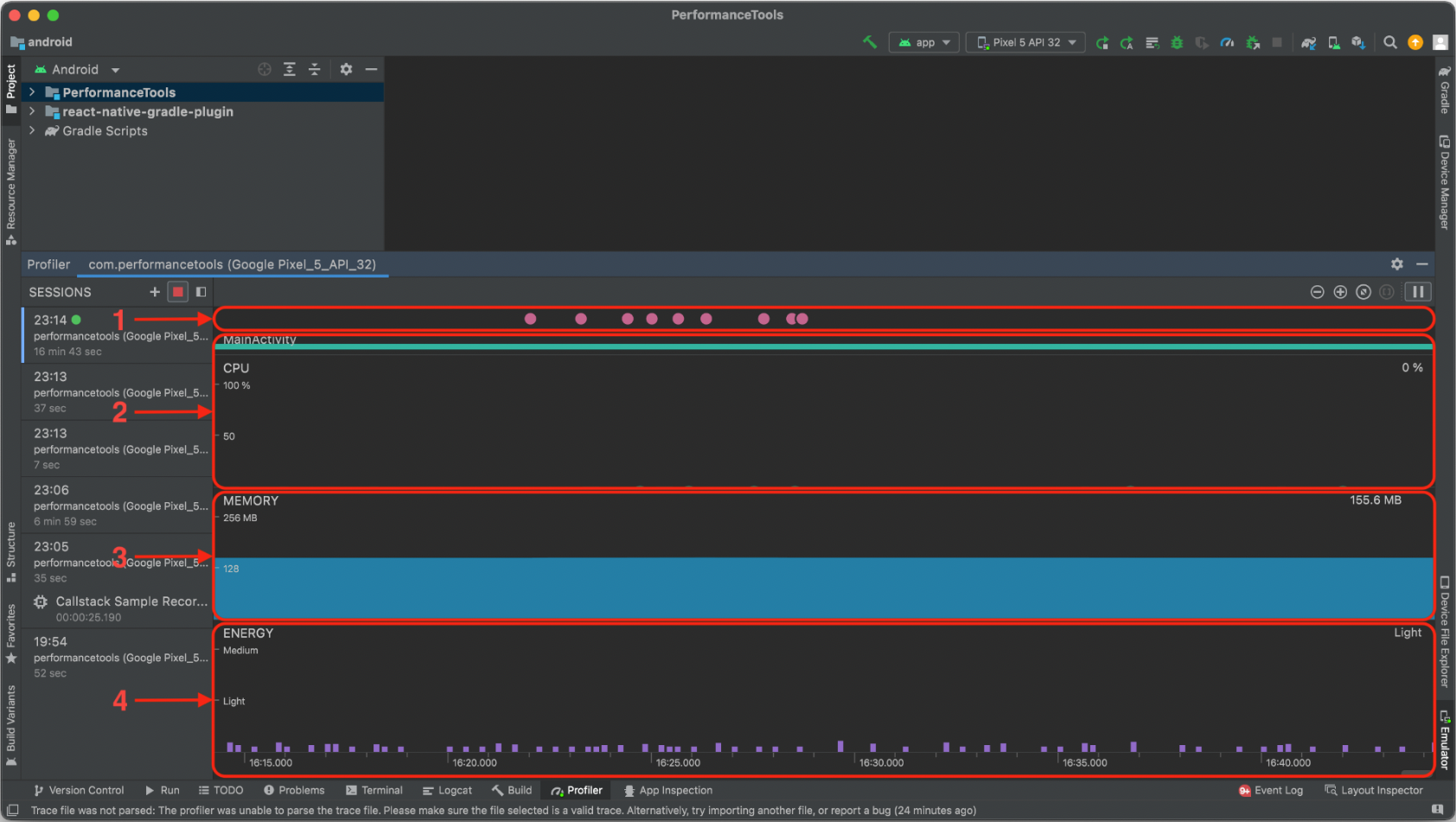Open the CPU profiler timeline

pos(824,422)
